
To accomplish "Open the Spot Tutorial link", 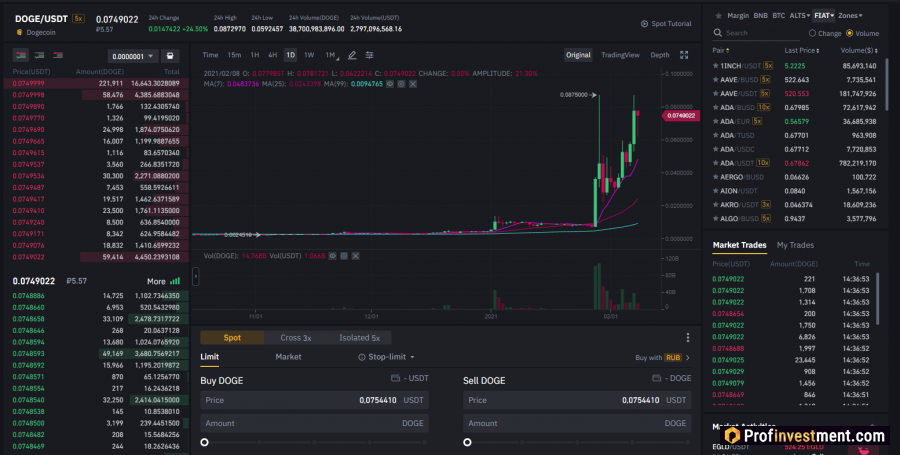I will click(x=666, y=24).
